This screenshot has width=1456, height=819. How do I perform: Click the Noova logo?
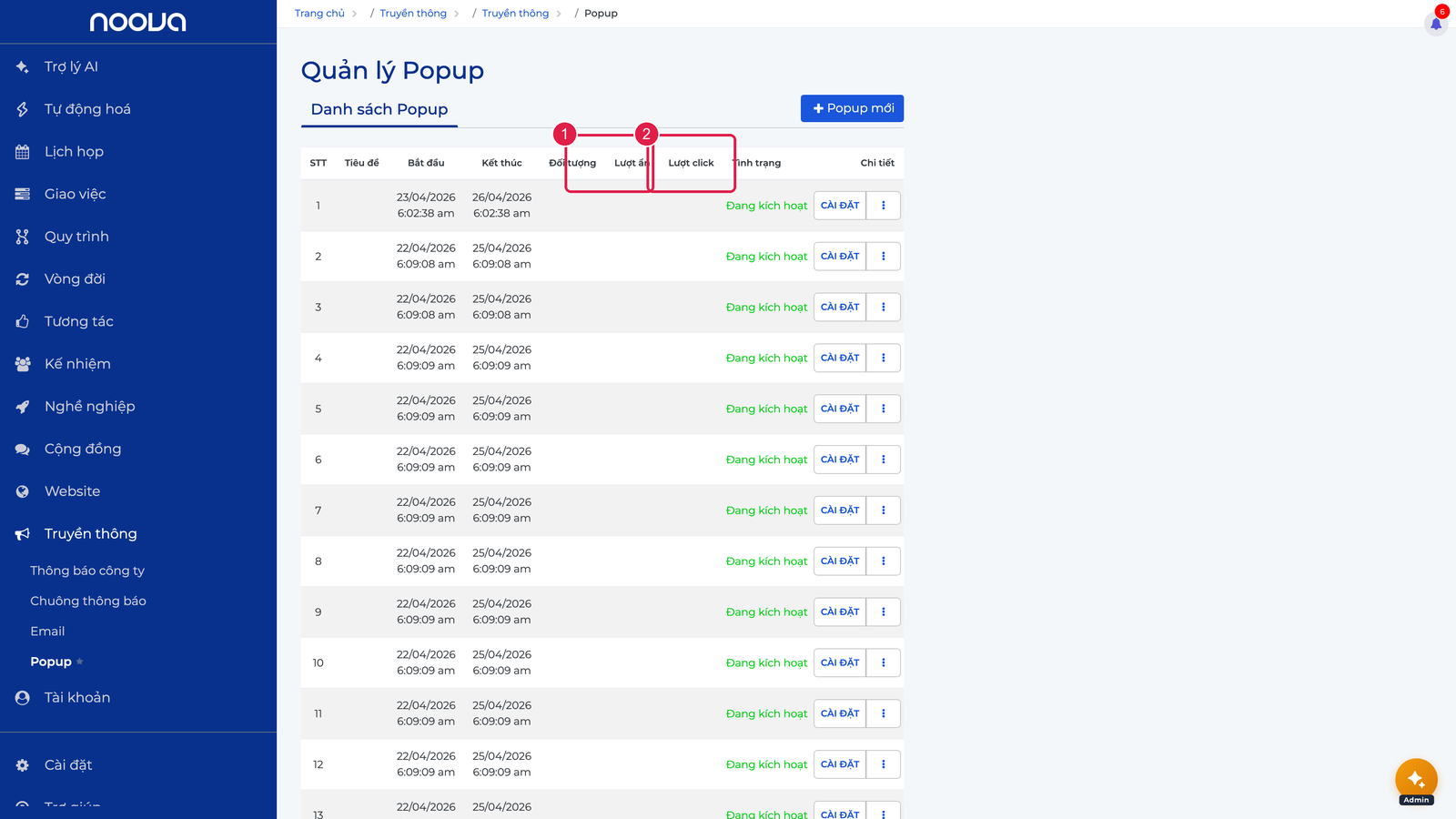[138, 22]
